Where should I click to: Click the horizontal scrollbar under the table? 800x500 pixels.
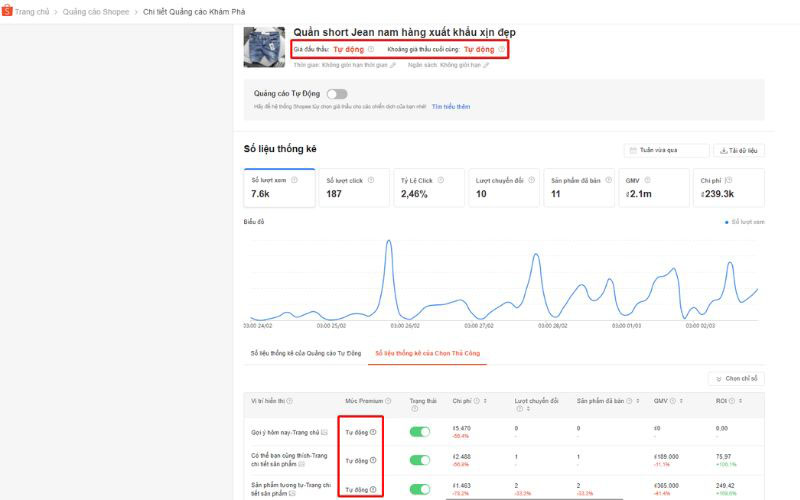[535, 498]
